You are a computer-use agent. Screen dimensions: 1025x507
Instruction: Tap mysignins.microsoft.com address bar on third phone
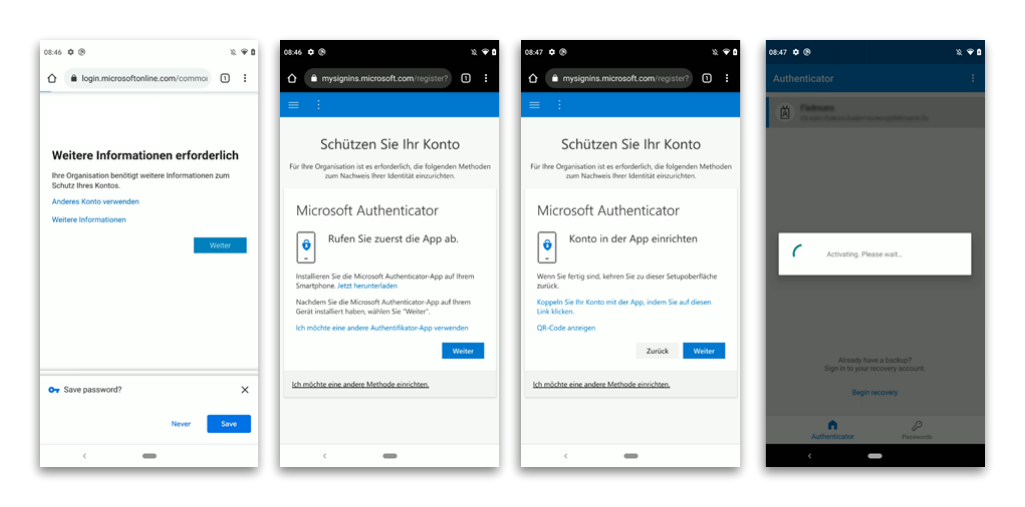point(619,78)
